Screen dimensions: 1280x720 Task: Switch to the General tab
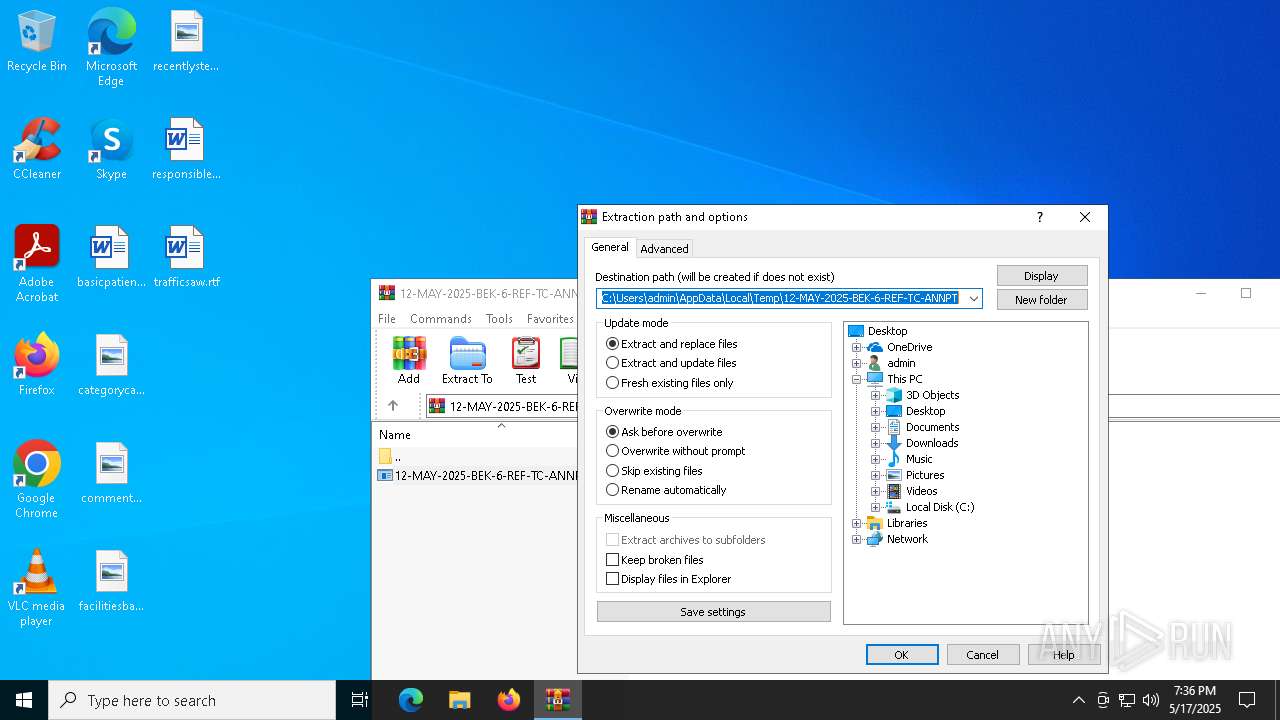click(610, 247)
